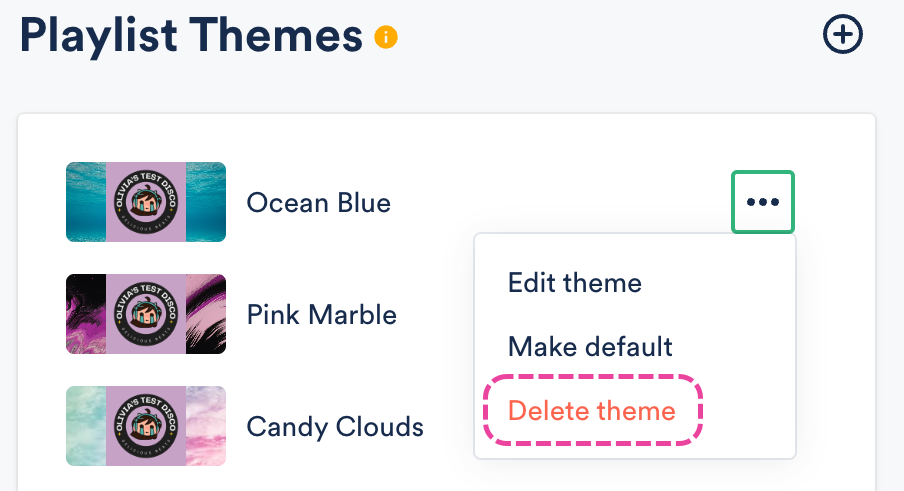The image size is (904, 491).
Task: Add a new playlist theme with plus icon
Action: [842, 35]
